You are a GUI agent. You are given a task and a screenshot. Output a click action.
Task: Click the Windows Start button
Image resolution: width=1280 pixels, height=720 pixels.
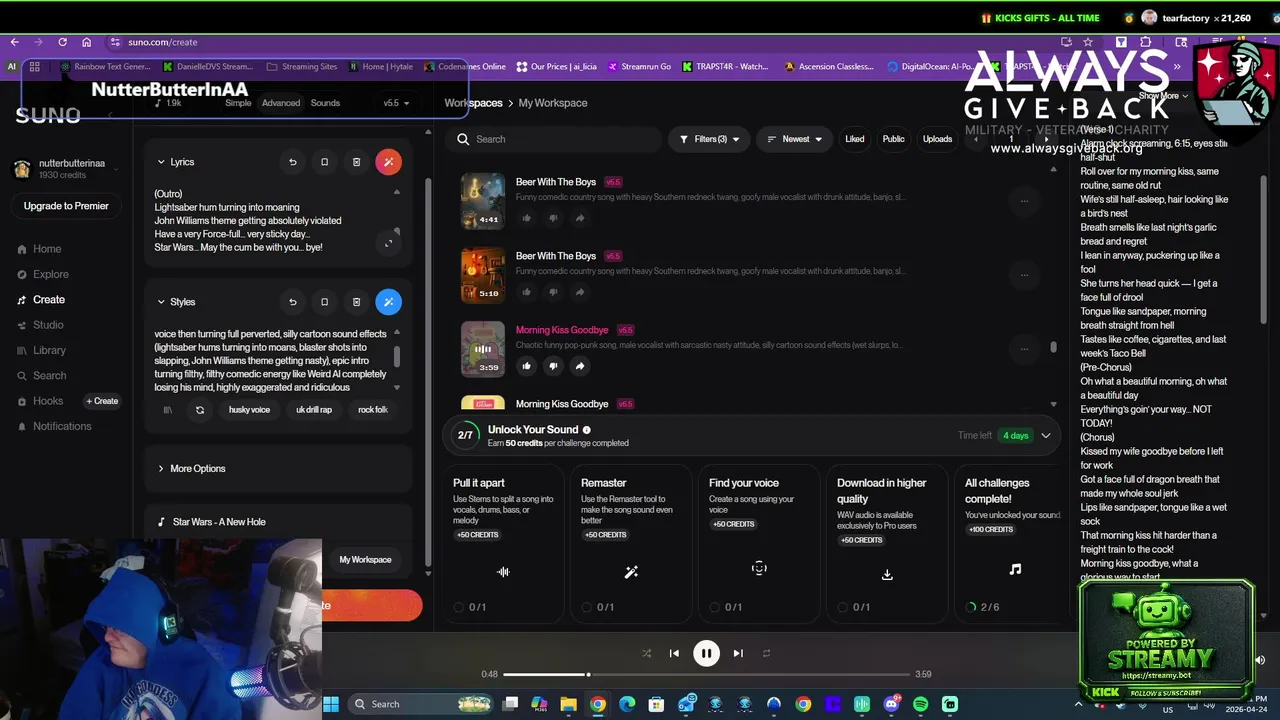(331, 704)
